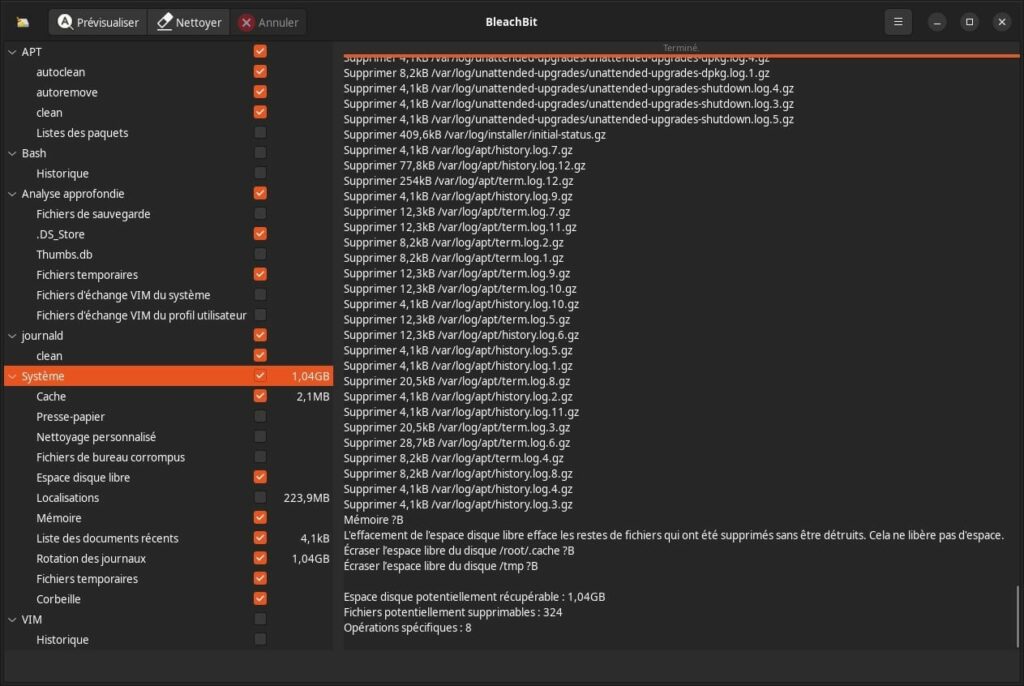The image size is (1024, 686).
Task: Start cleaning with the Nettoyer button
Action: click(189, 22)
